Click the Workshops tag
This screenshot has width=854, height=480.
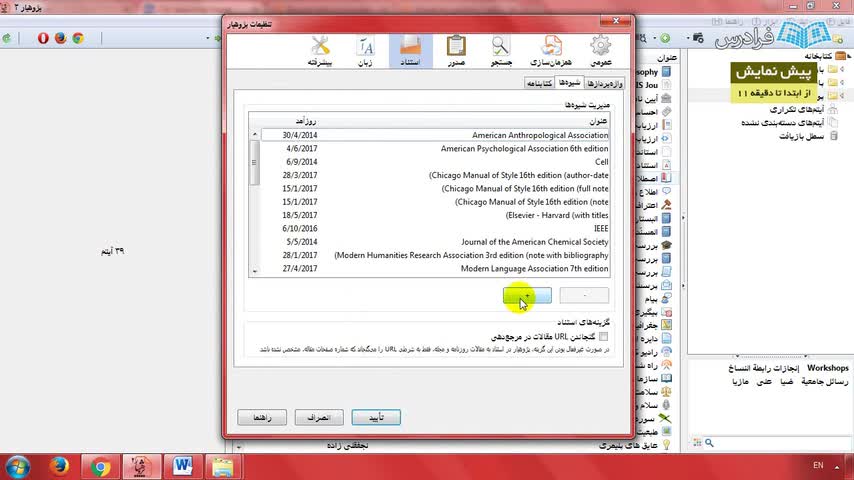[x=828, y=368]
